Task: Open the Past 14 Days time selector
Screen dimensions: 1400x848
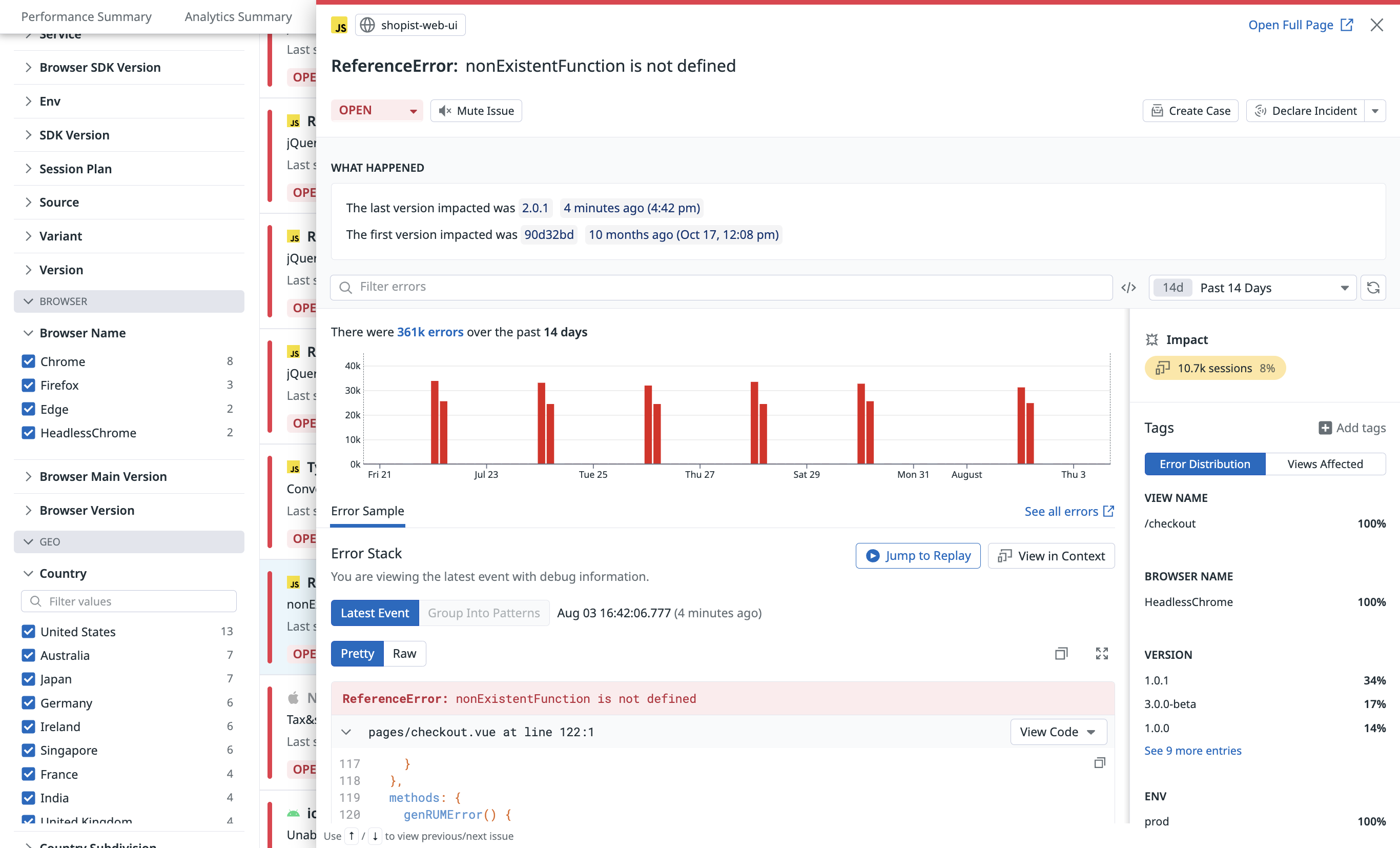Action: [1252, 288]
